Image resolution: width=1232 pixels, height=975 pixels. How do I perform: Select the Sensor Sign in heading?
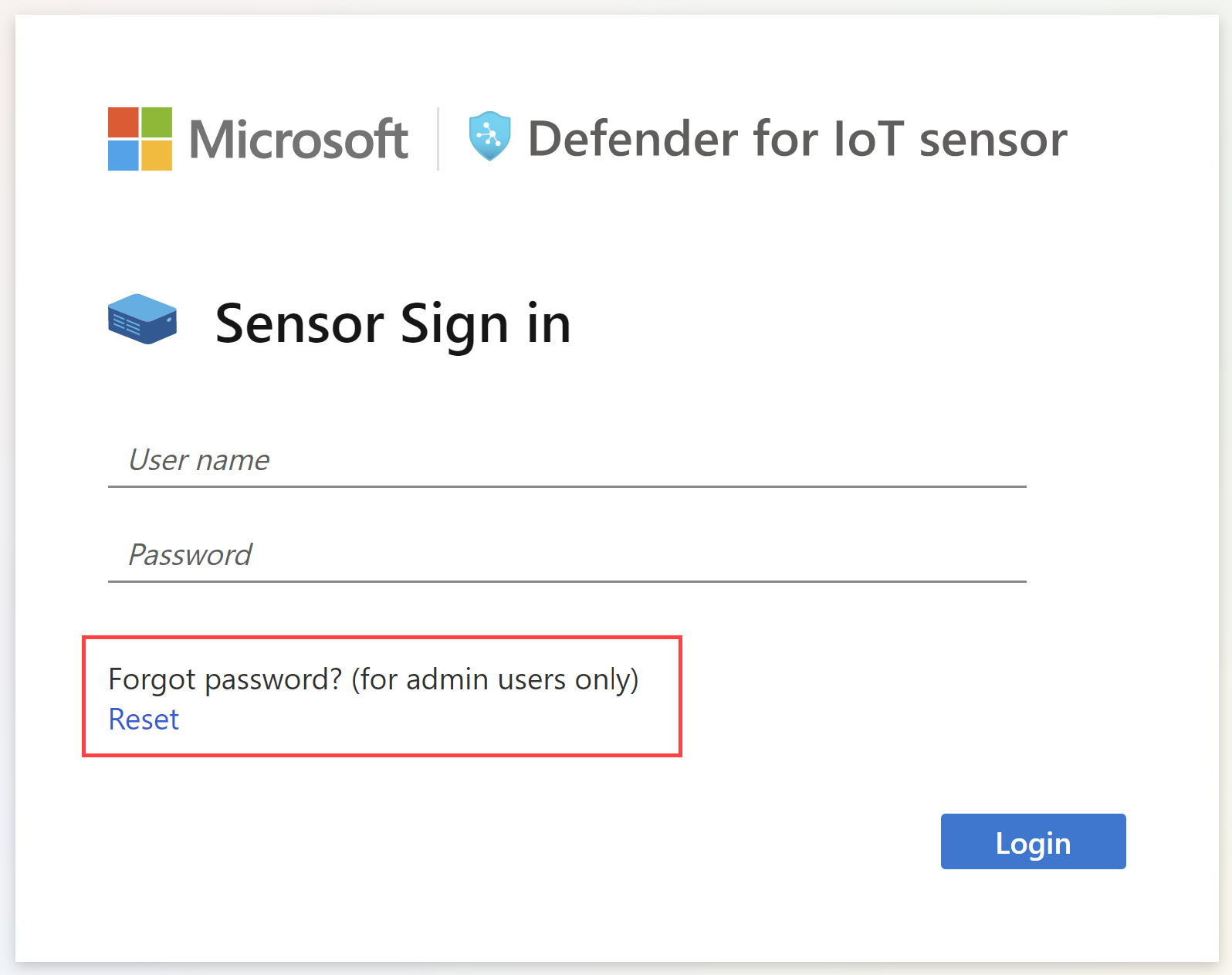pyautogui.click(x=393, y=323)
